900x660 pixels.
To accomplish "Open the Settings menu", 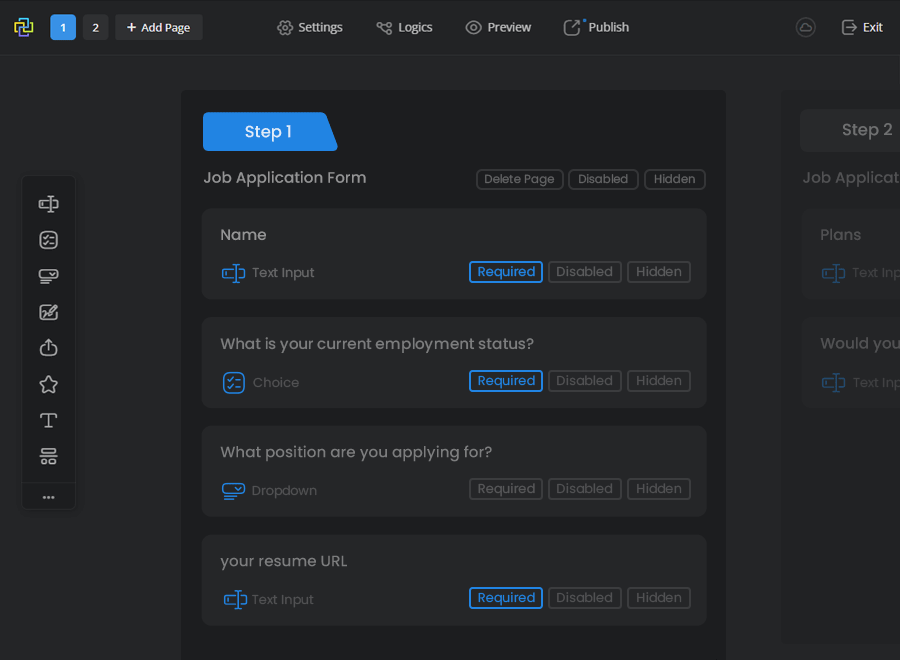I will click(310, 28).
